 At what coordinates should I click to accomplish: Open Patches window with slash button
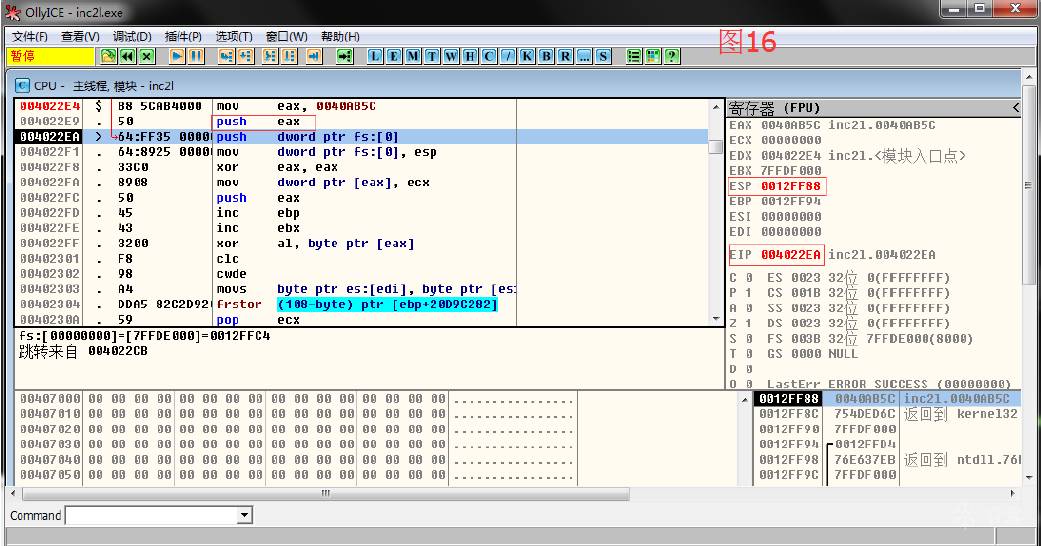[508, 56]
